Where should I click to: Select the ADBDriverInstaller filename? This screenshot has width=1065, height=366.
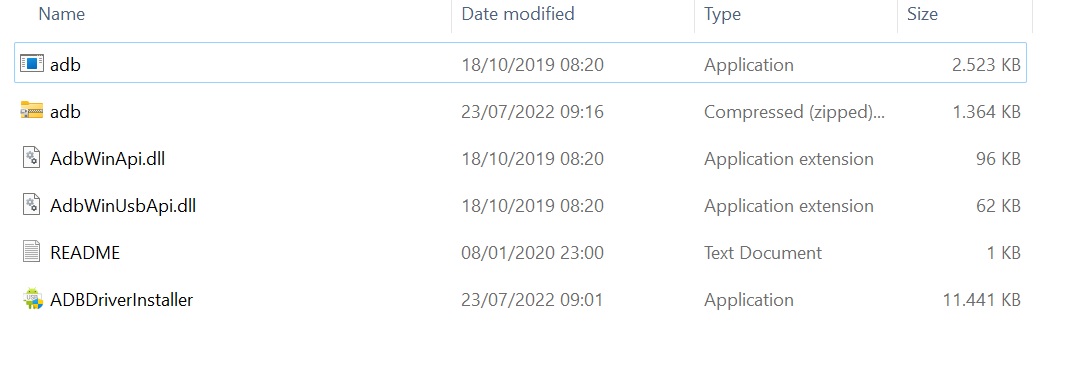click(x=122, y=299)
